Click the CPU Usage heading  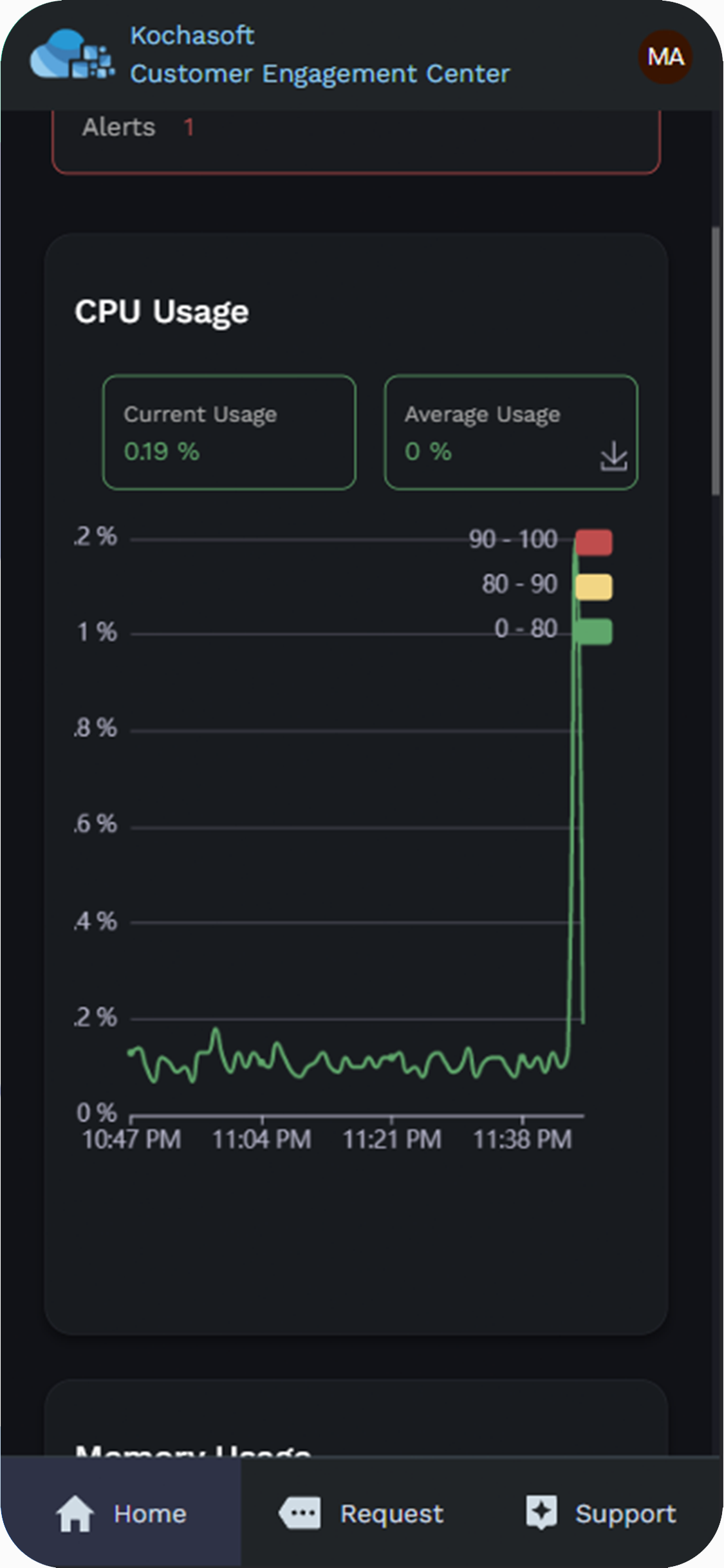coord(162,312)
